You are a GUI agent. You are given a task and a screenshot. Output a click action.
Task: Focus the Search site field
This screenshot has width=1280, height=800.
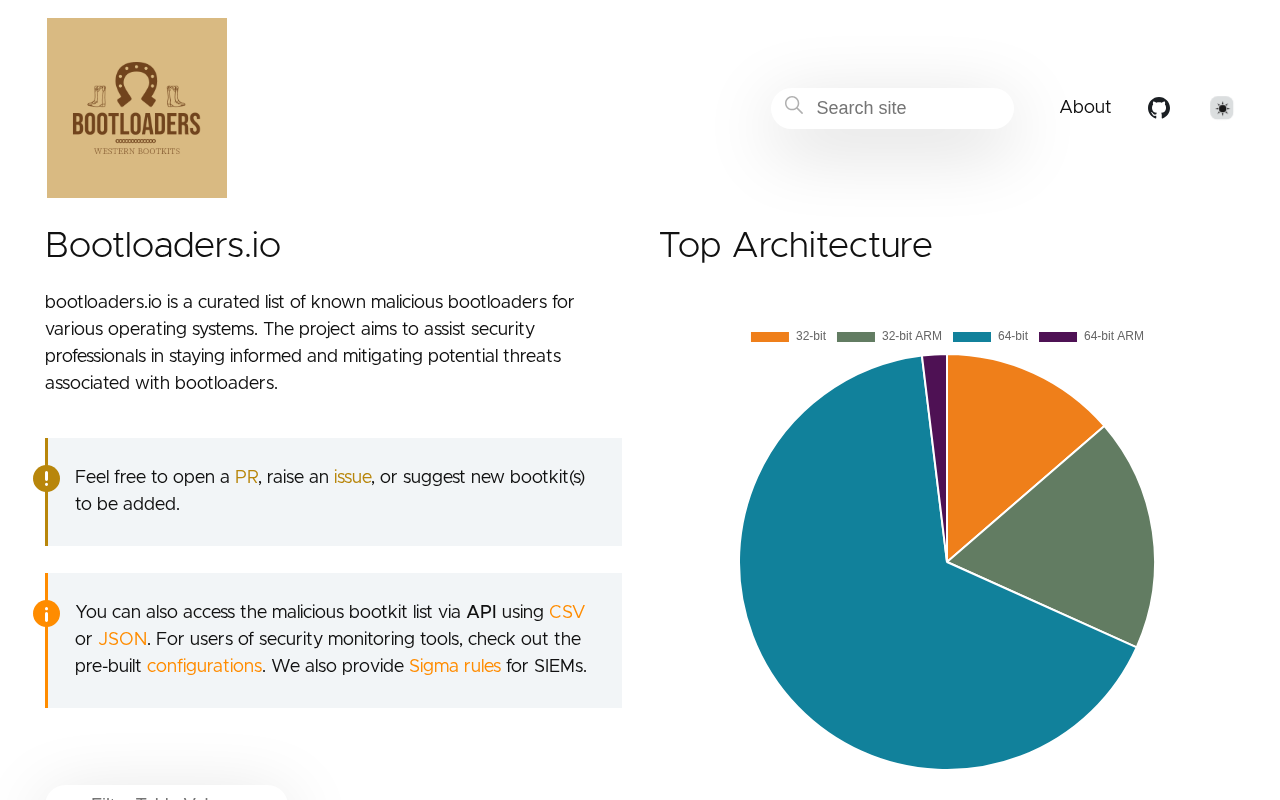(x=905, y=108)
